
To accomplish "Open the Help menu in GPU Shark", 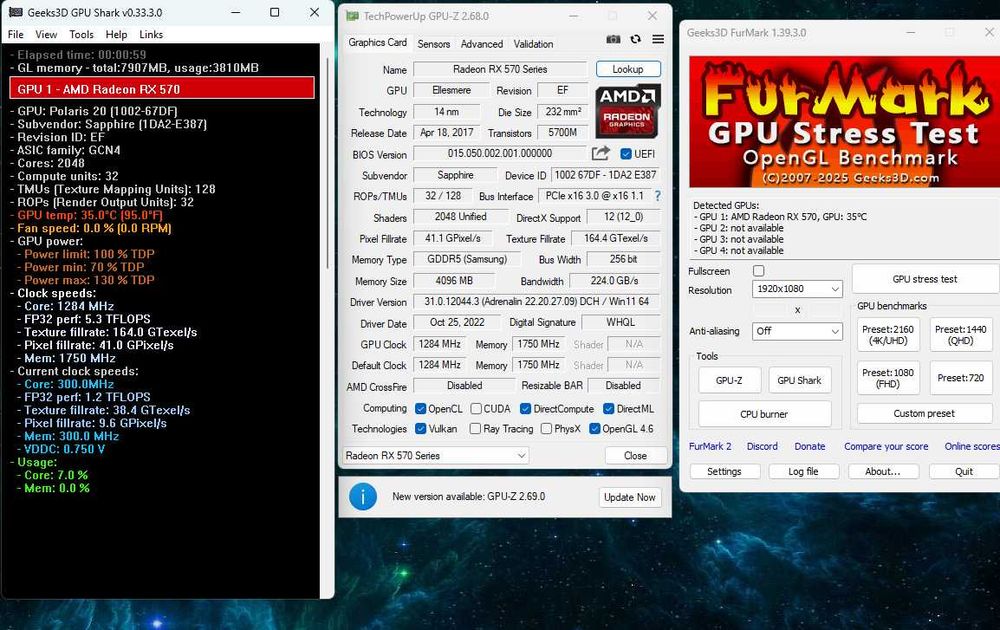I will pos(116,34).
